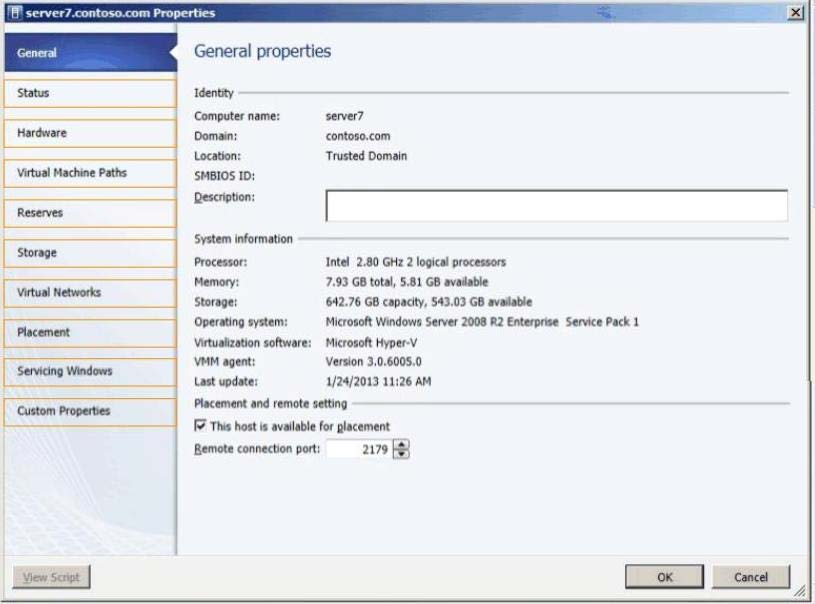Open the Storage page

tap(90, 253)
